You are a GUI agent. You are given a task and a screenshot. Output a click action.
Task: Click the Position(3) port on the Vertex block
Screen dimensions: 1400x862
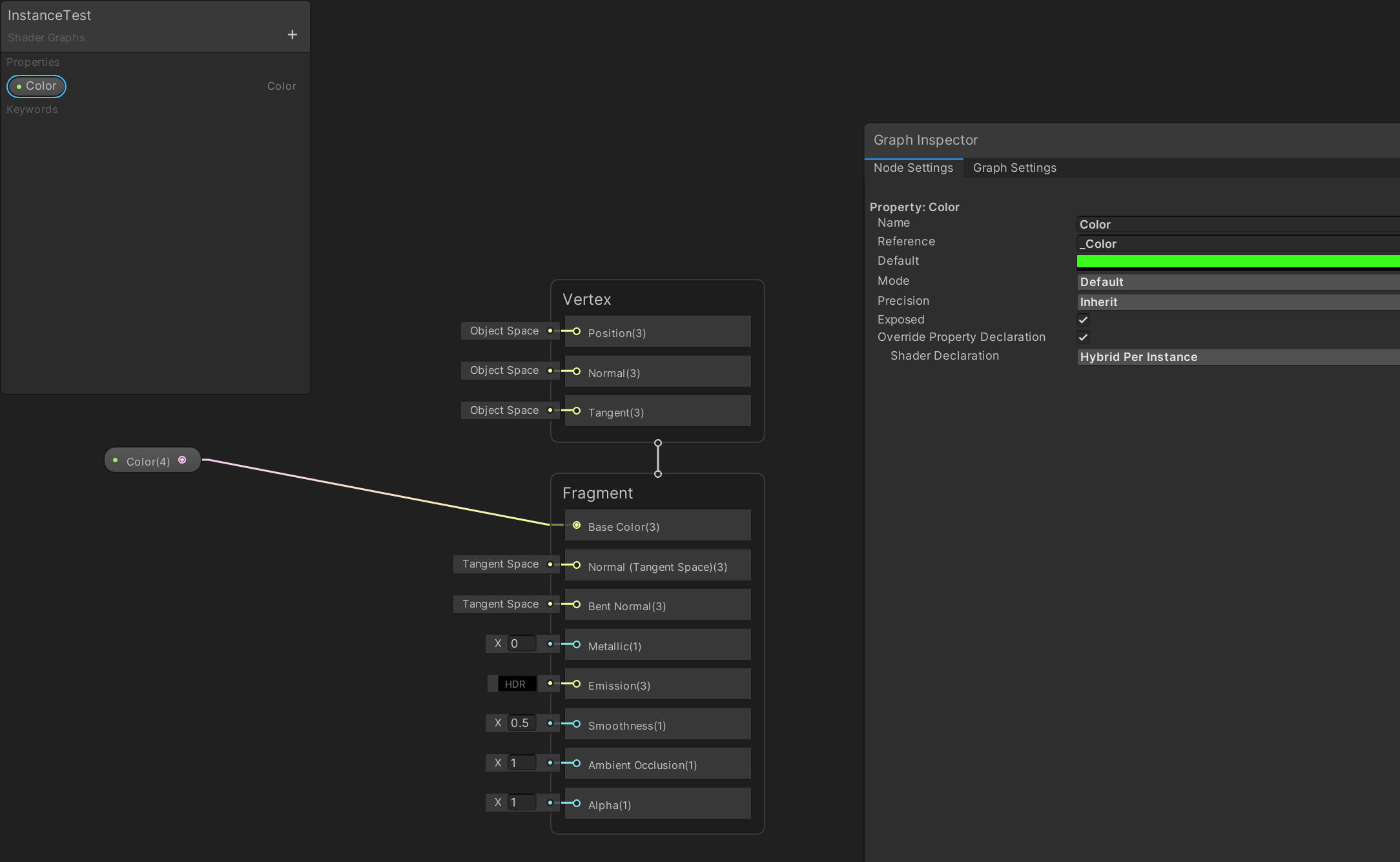click(575, 332)
